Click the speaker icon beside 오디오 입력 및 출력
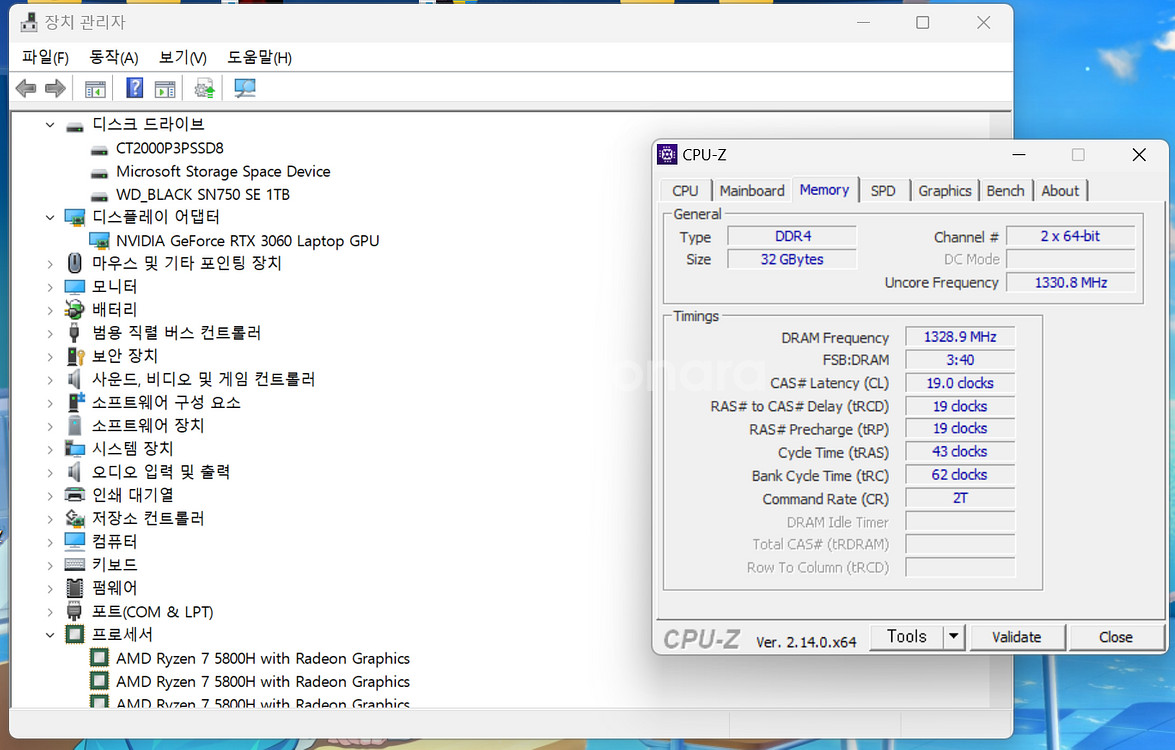1175x750 pixels. [74, 472]
